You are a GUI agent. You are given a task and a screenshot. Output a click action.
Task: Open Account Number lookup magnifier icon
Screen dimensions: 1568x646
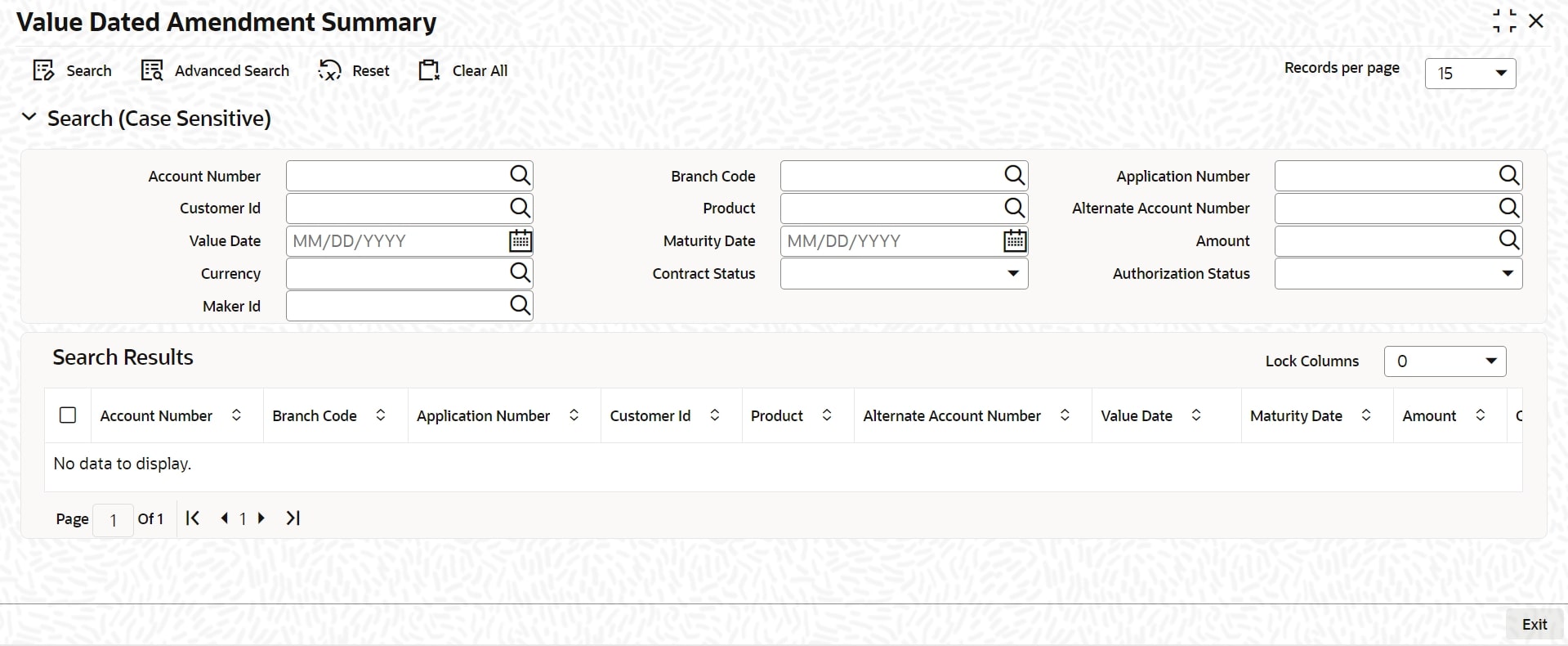tap(520, 175)
